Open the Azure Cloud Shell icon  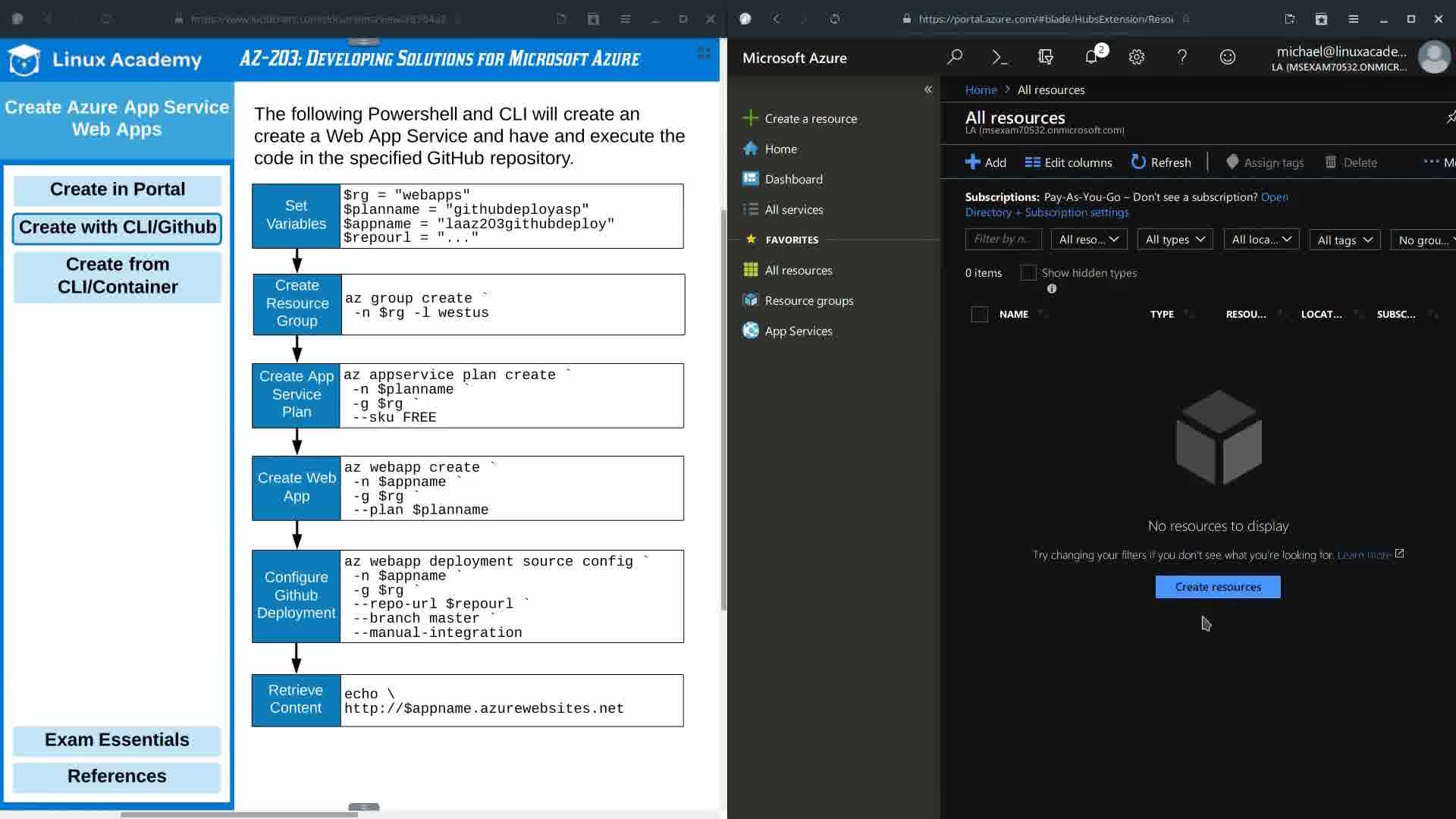[999, 57]
